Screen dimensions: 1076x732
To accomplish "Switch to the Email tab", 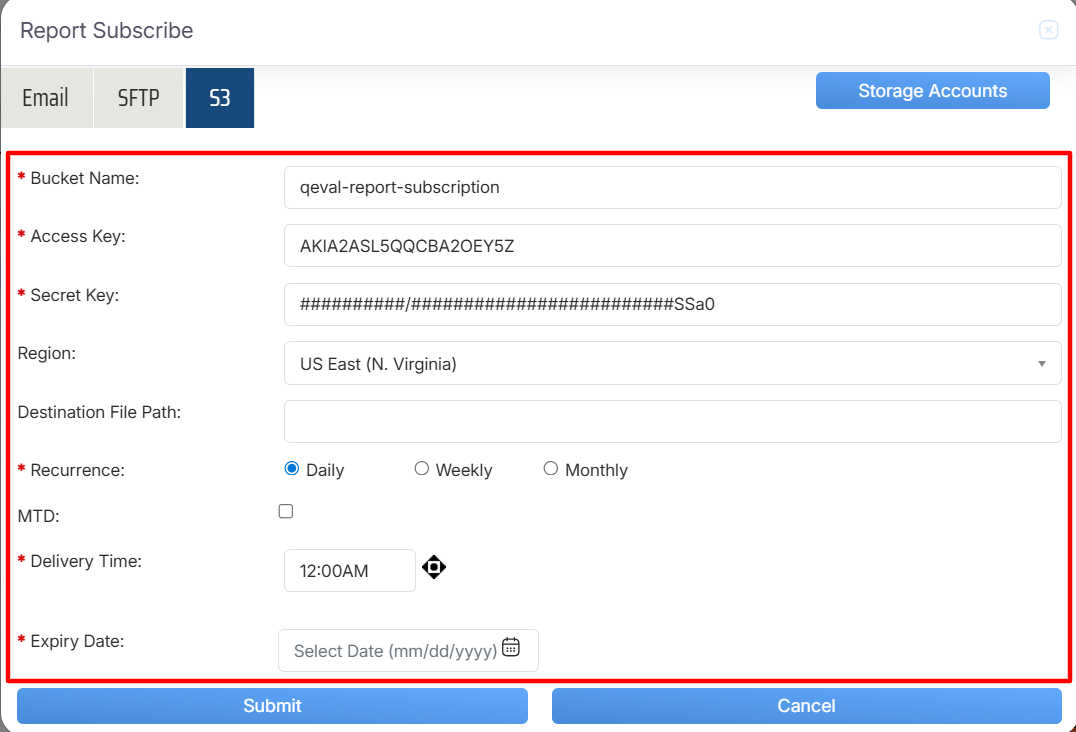I will [x=47, y=97].
